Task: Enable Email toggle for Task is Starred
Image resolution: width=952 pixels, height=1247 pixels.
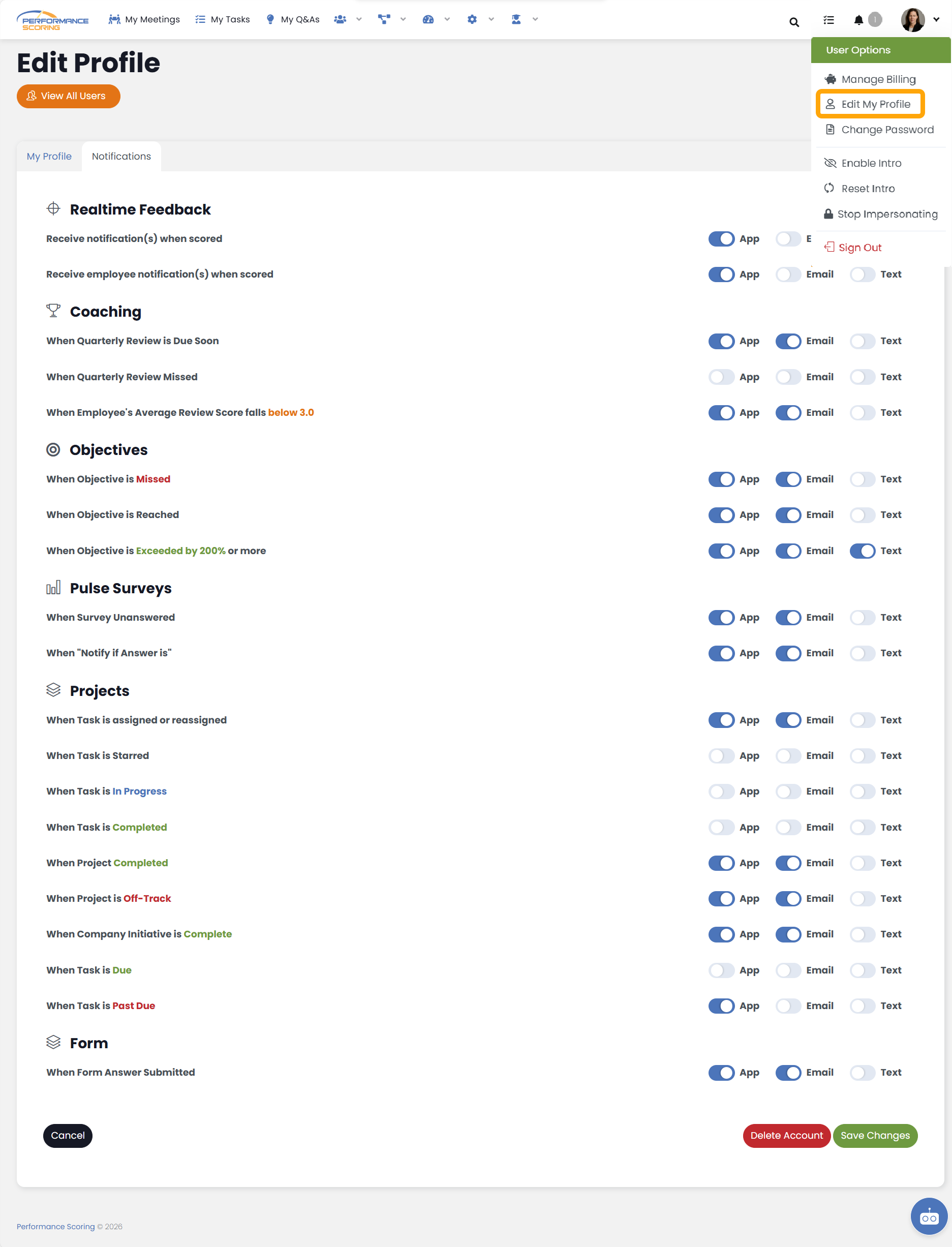Action: click(788, 755)
